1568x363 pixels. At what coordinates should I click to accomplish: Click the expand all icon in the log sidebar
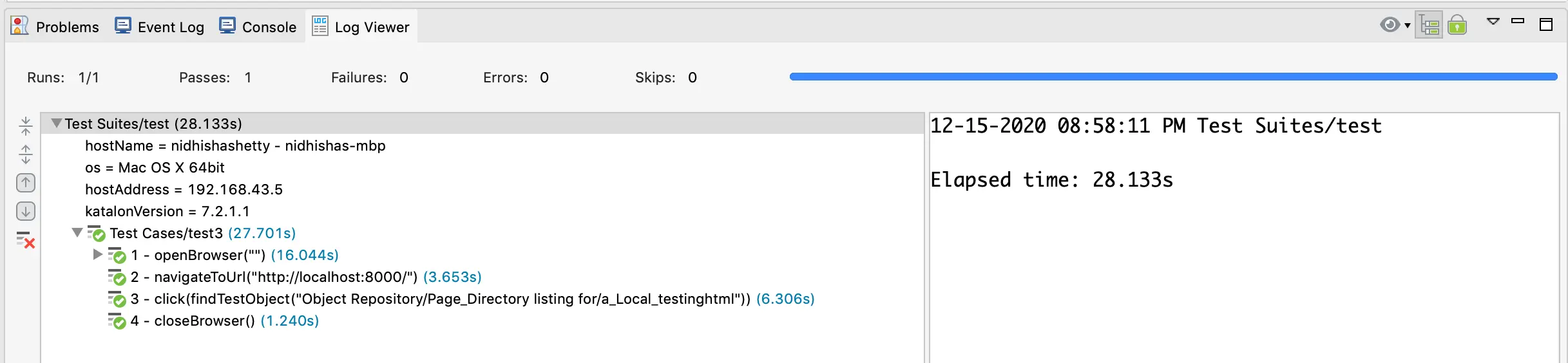(26, 154)
